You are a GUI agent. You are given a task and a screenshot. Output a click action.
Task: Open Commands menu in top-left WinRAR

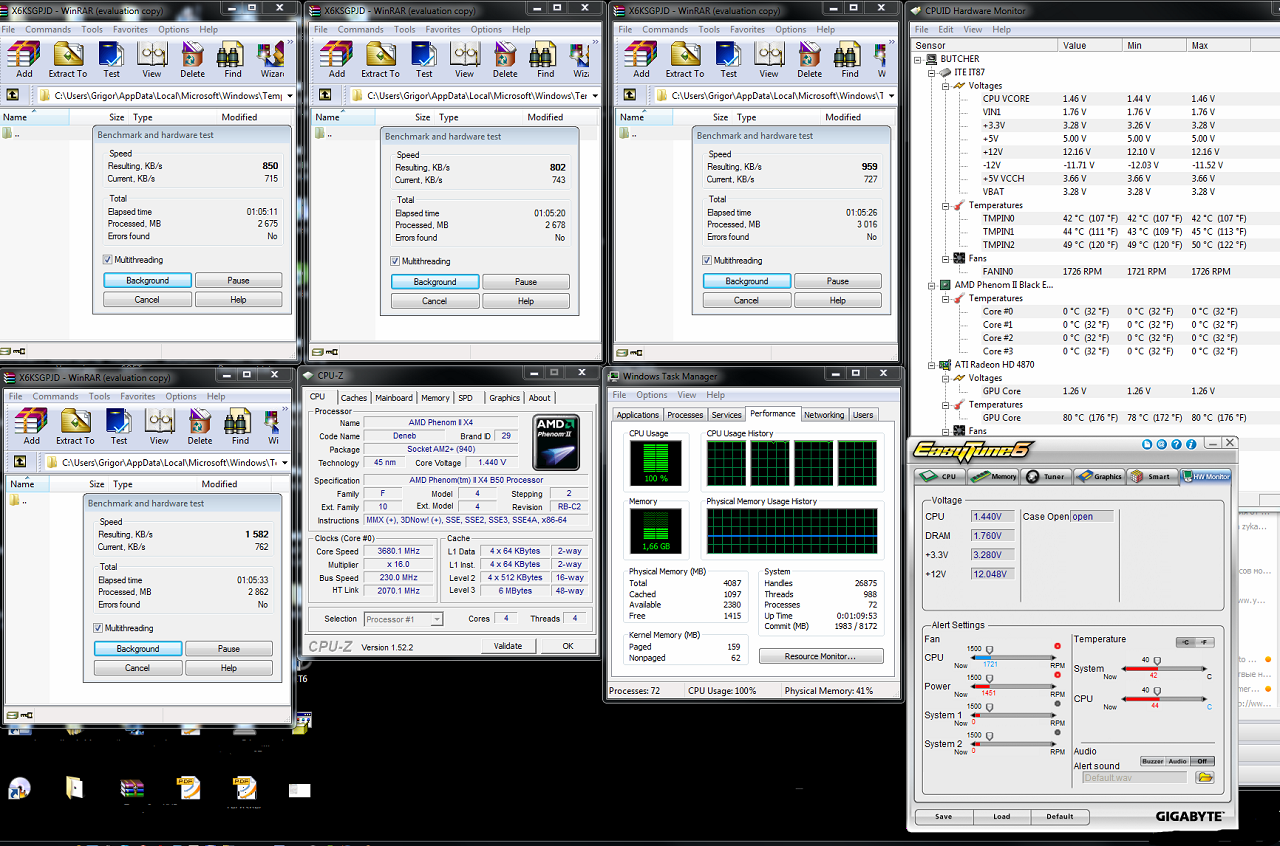point(49,30)
